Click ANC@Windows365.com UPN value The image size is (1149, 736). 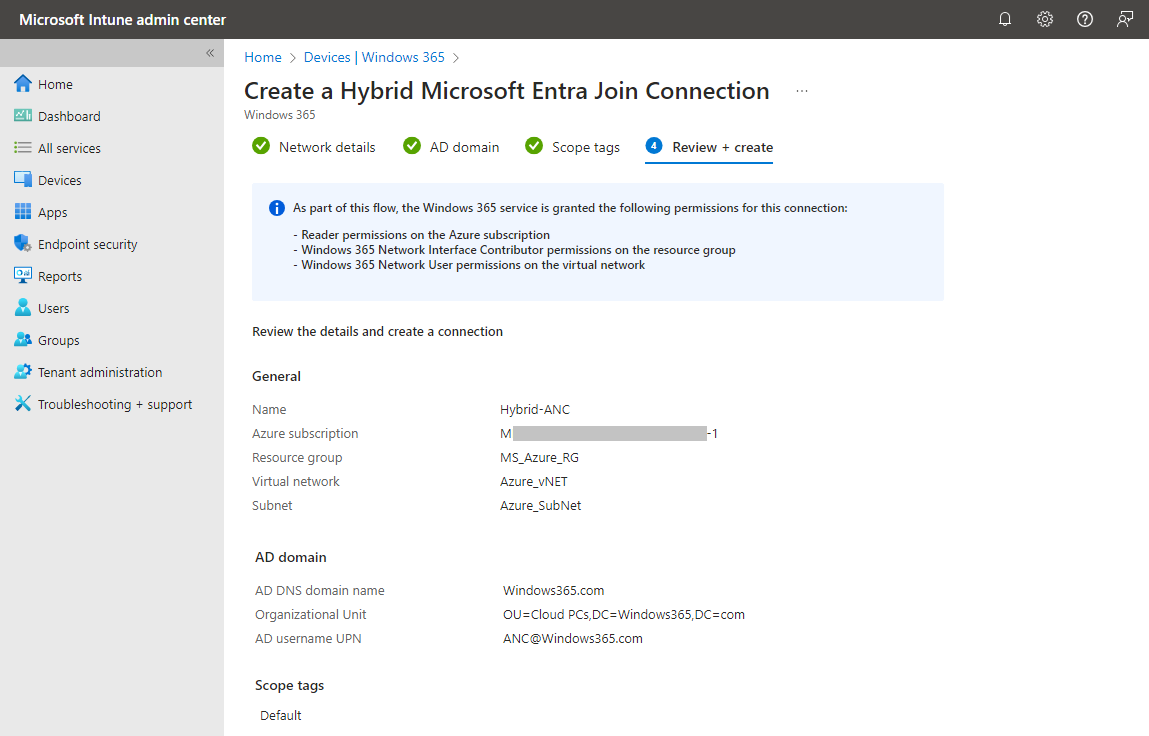(x=572, y=639)
